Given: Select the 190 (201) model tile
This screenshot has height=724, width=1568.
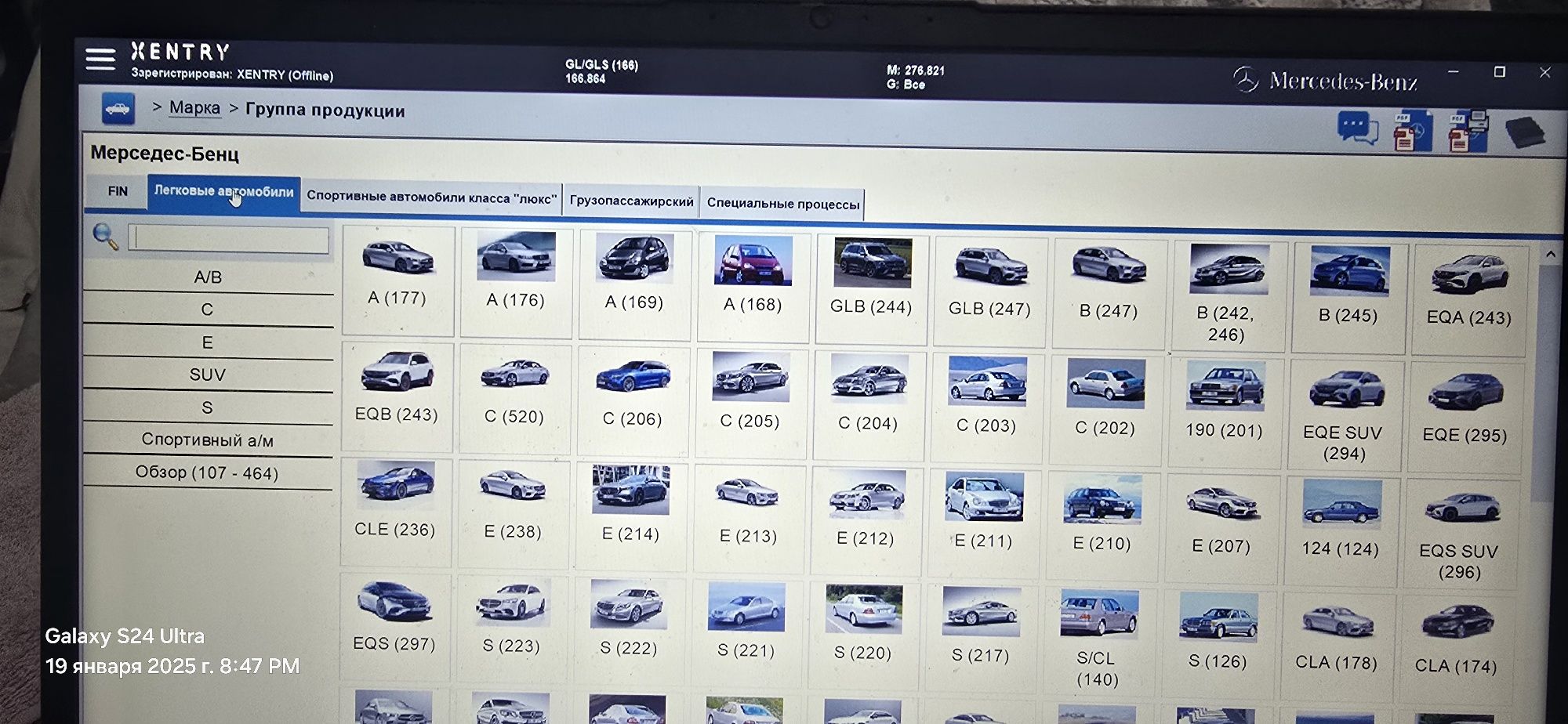Looking at the screenshot, I should click(x=1225, y=413).
